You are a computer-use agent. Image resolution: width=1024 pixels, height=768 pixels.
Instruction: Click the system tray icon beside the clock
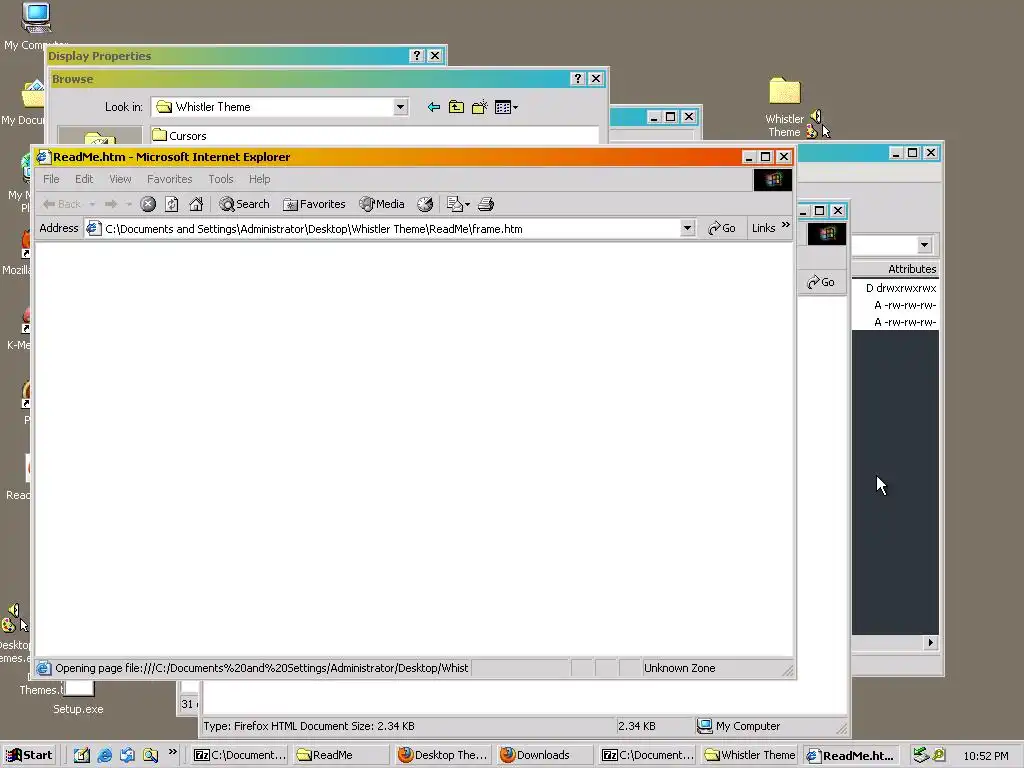click(x=938, y=755)
